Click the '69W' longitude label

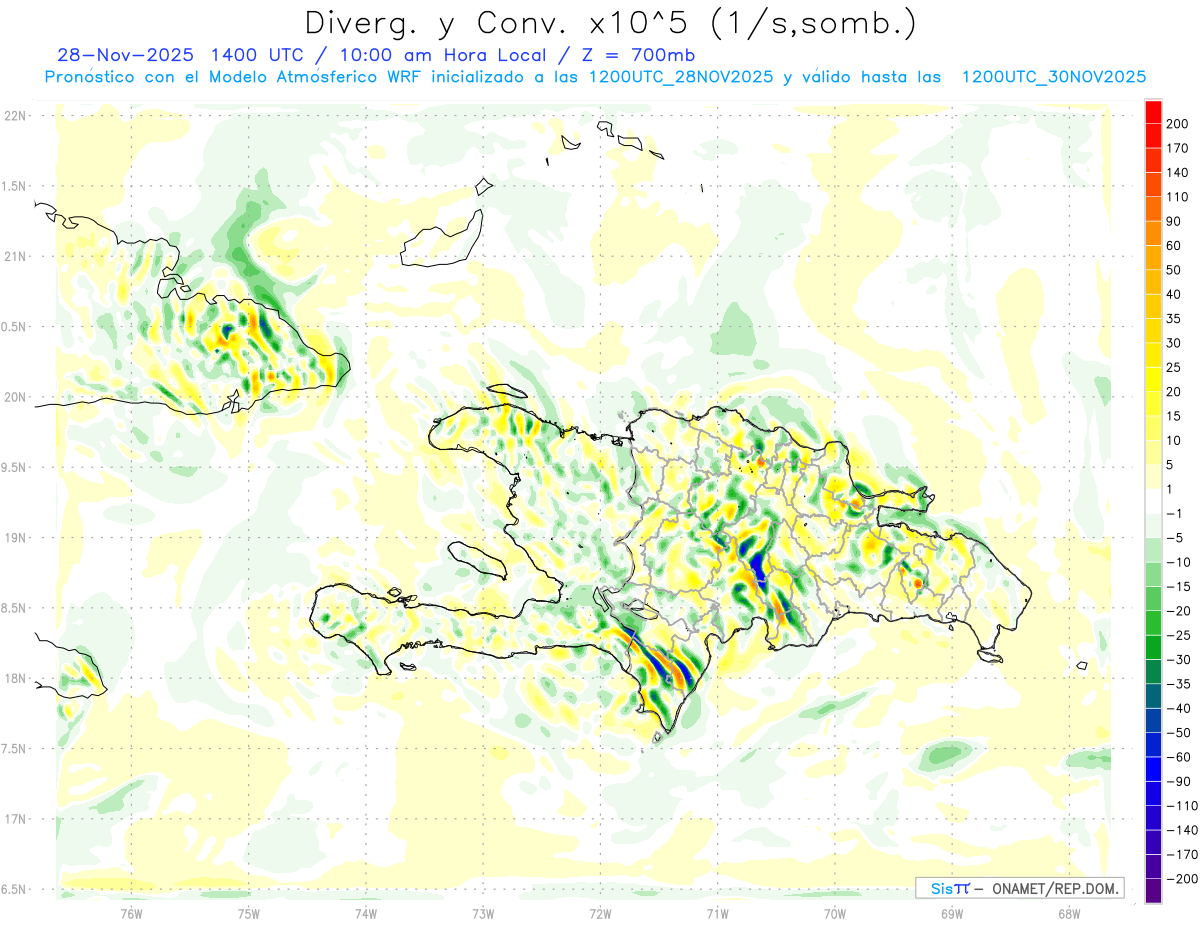952,912
